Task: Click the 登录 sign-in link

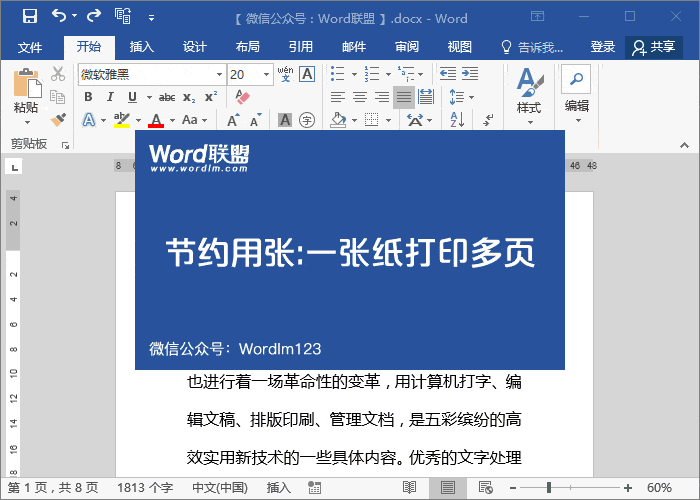Action: coord(603,47)
